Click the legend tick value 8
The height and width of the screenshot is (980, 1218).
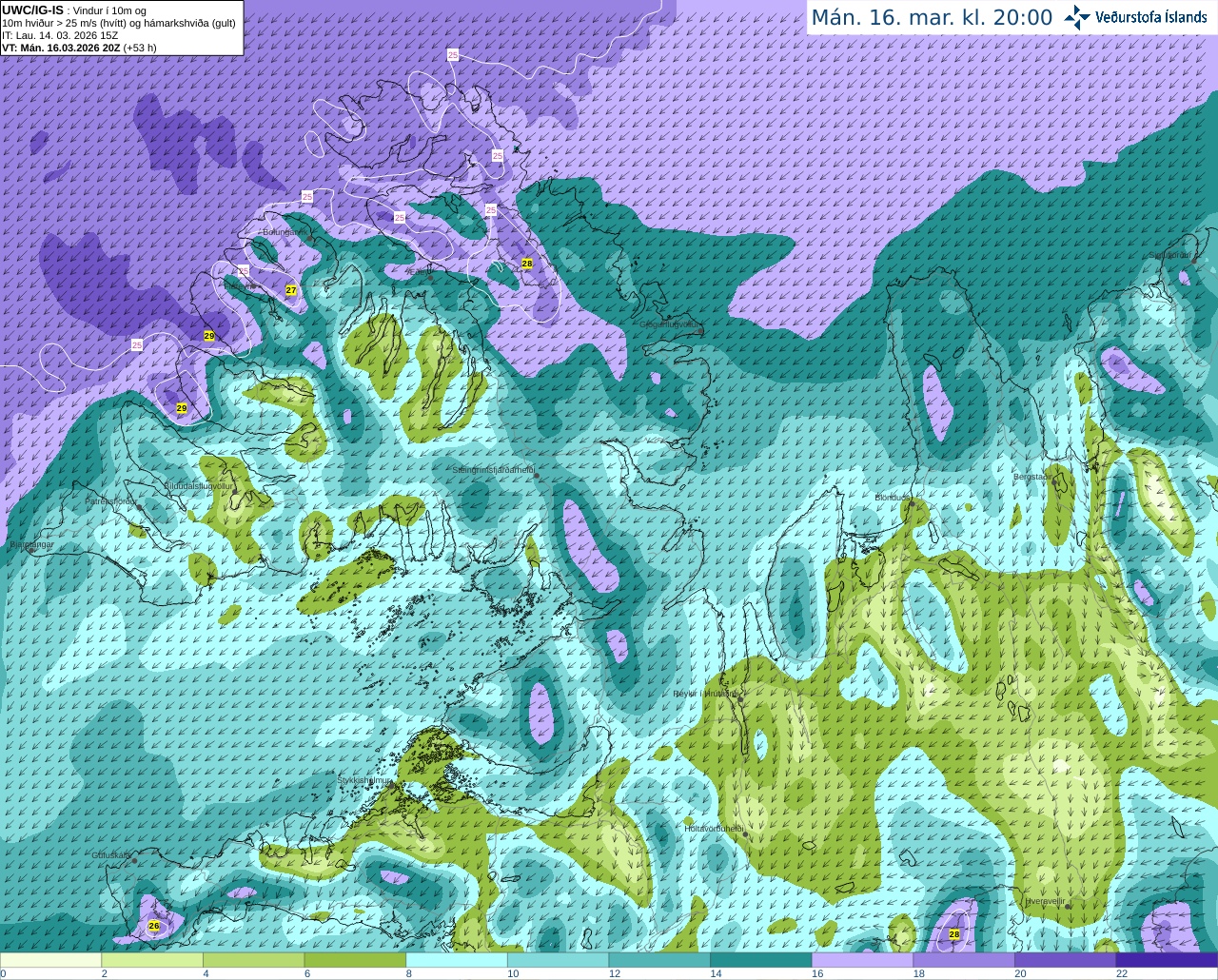tap(408, 974)
